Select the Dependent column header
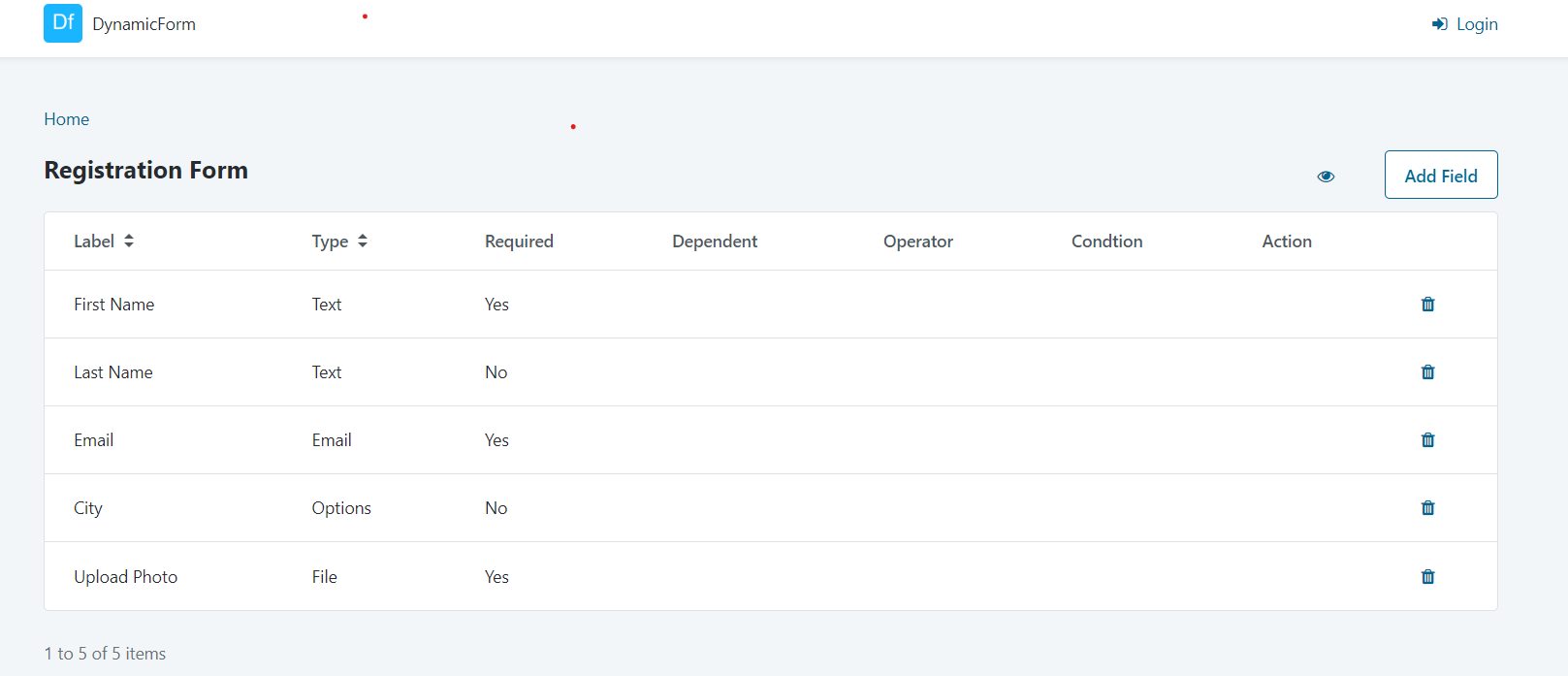Image resolution: width=1568 pixels, height=676 pixels. click(715, 241)
